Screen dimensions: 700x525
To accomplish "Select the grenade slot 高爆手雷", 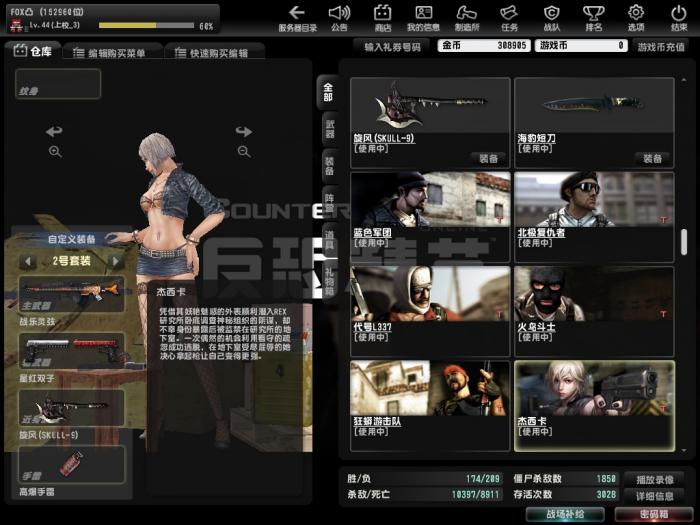I will (x=71, y=464).
